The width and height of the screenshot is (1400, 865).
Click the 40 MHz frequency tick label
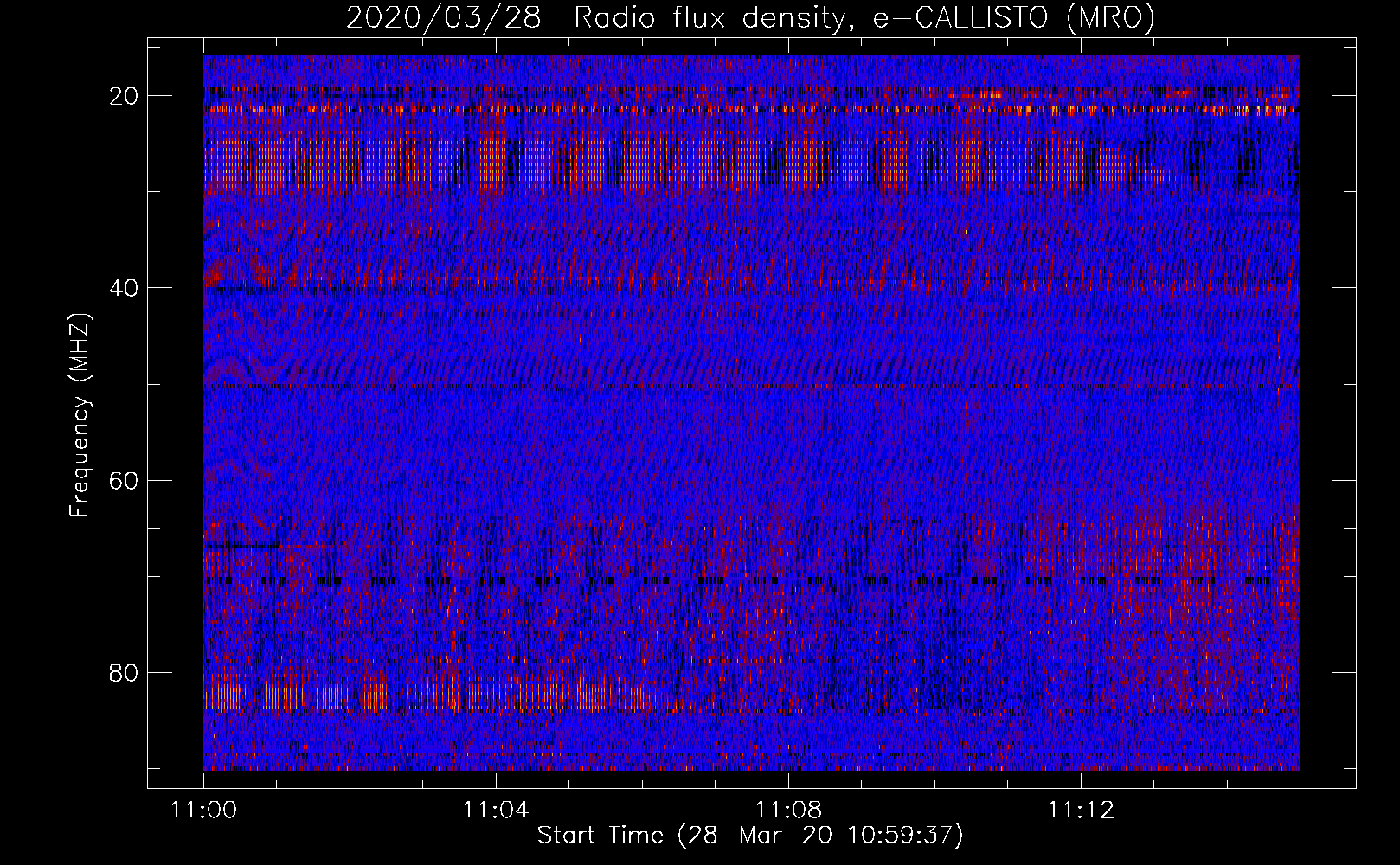[125, 288]
